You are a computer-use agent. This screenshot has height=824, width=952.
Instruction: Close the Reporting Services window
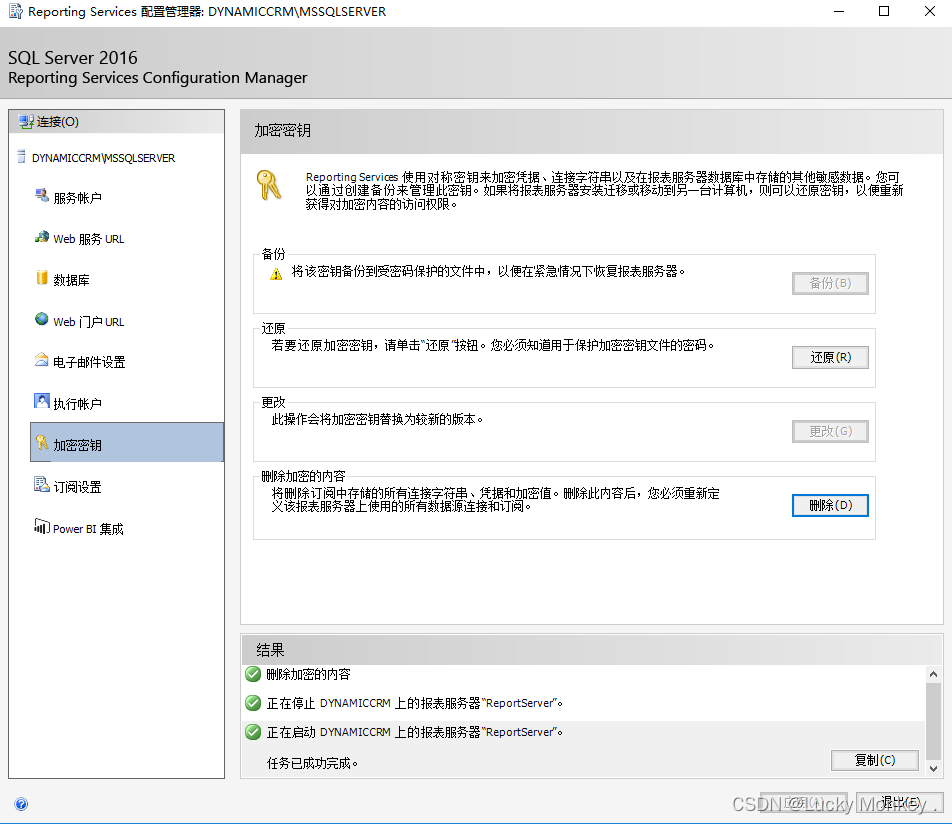click(x=930, y=12)
